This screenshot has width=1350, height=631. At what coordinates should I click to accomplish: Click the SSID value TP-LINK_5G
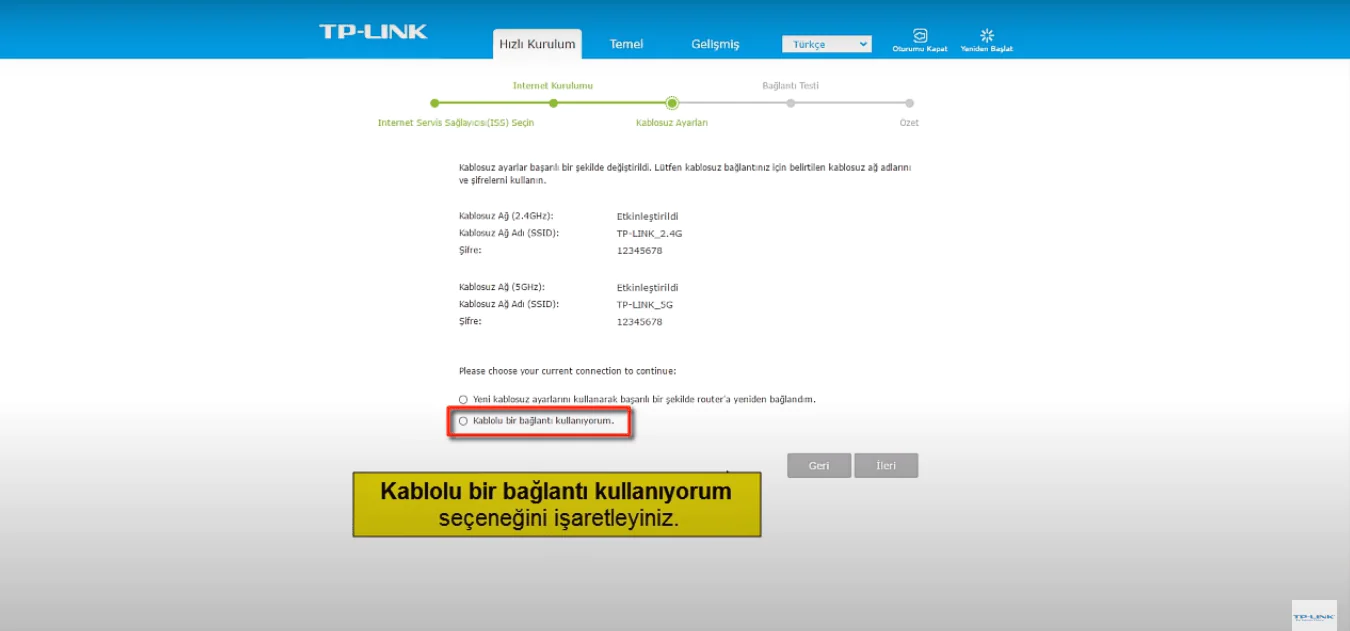[x=645, y=304]
